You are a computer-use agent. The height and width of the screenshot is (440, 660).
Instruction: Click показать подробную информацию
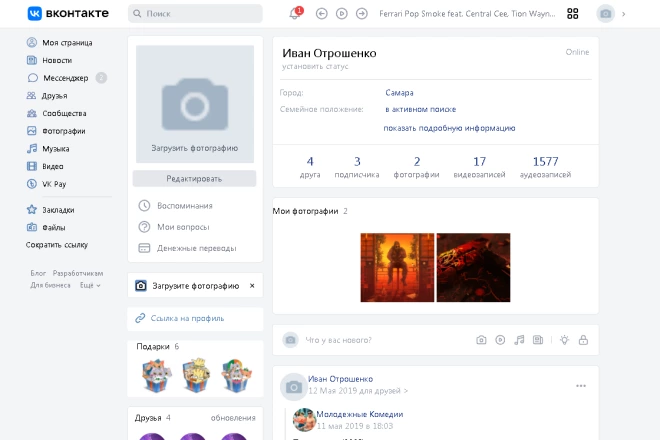tap(449, 128)
